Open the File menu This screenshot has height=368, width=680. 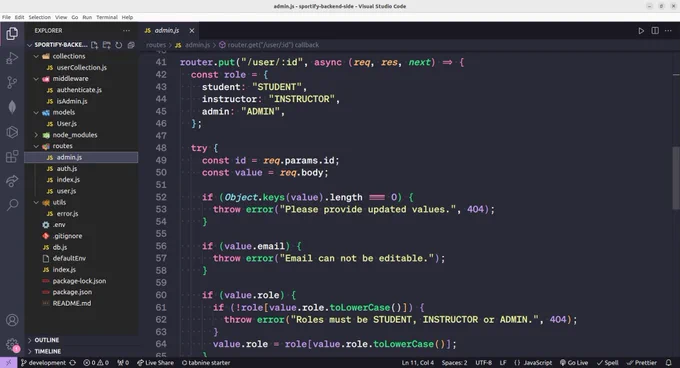coord(6,17)
